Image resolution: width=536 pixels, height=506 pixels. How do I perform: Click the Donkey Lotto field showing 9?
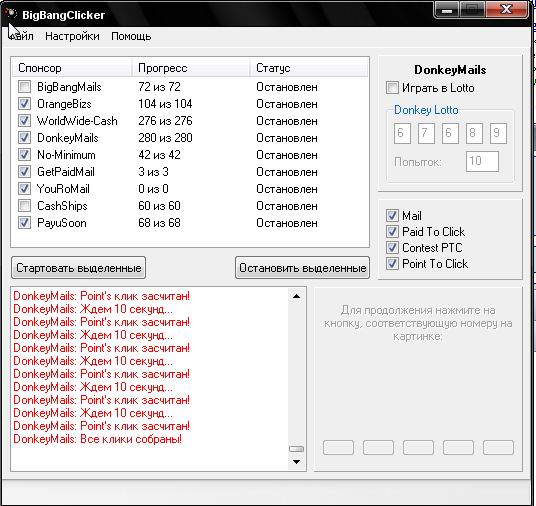pos(498,133)
